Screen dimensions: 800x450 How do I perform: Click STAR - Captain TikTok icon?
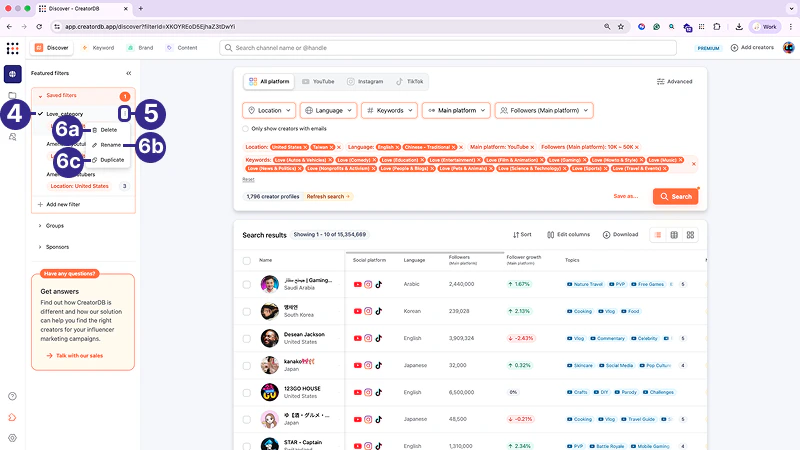[379, 445]
